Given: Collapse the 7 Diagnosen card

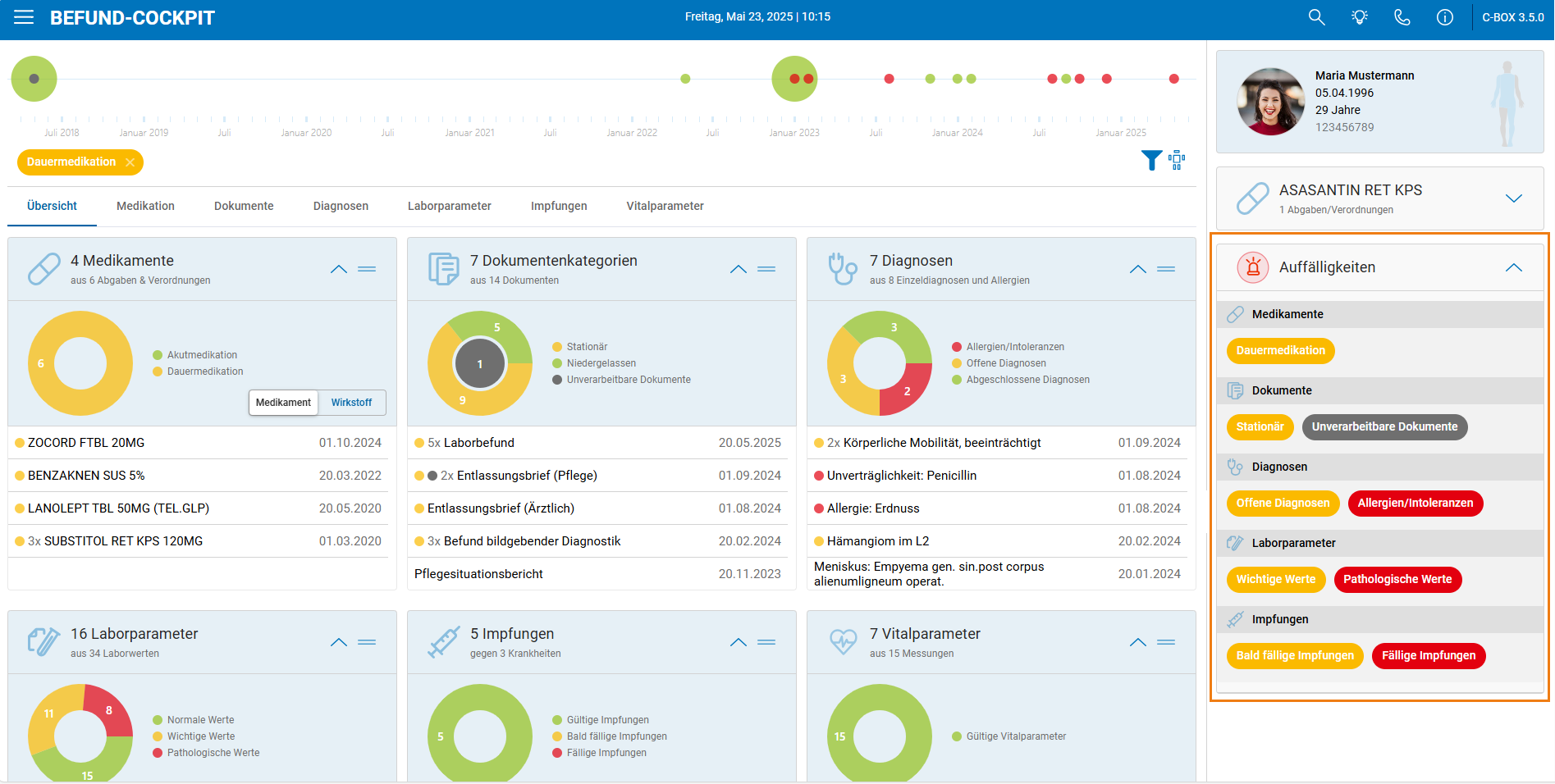Looking at the screenshot, I should click(1138, 269).
